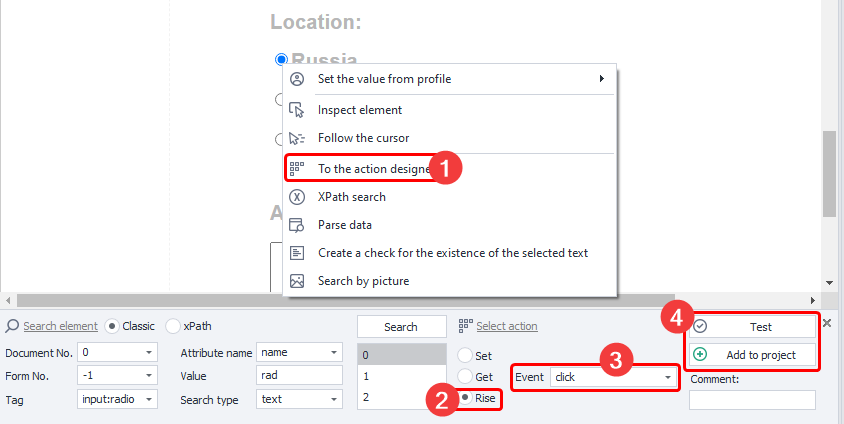844x424 pixels.
Task: Click the Search by picture icon
Action: coord(296,281)
